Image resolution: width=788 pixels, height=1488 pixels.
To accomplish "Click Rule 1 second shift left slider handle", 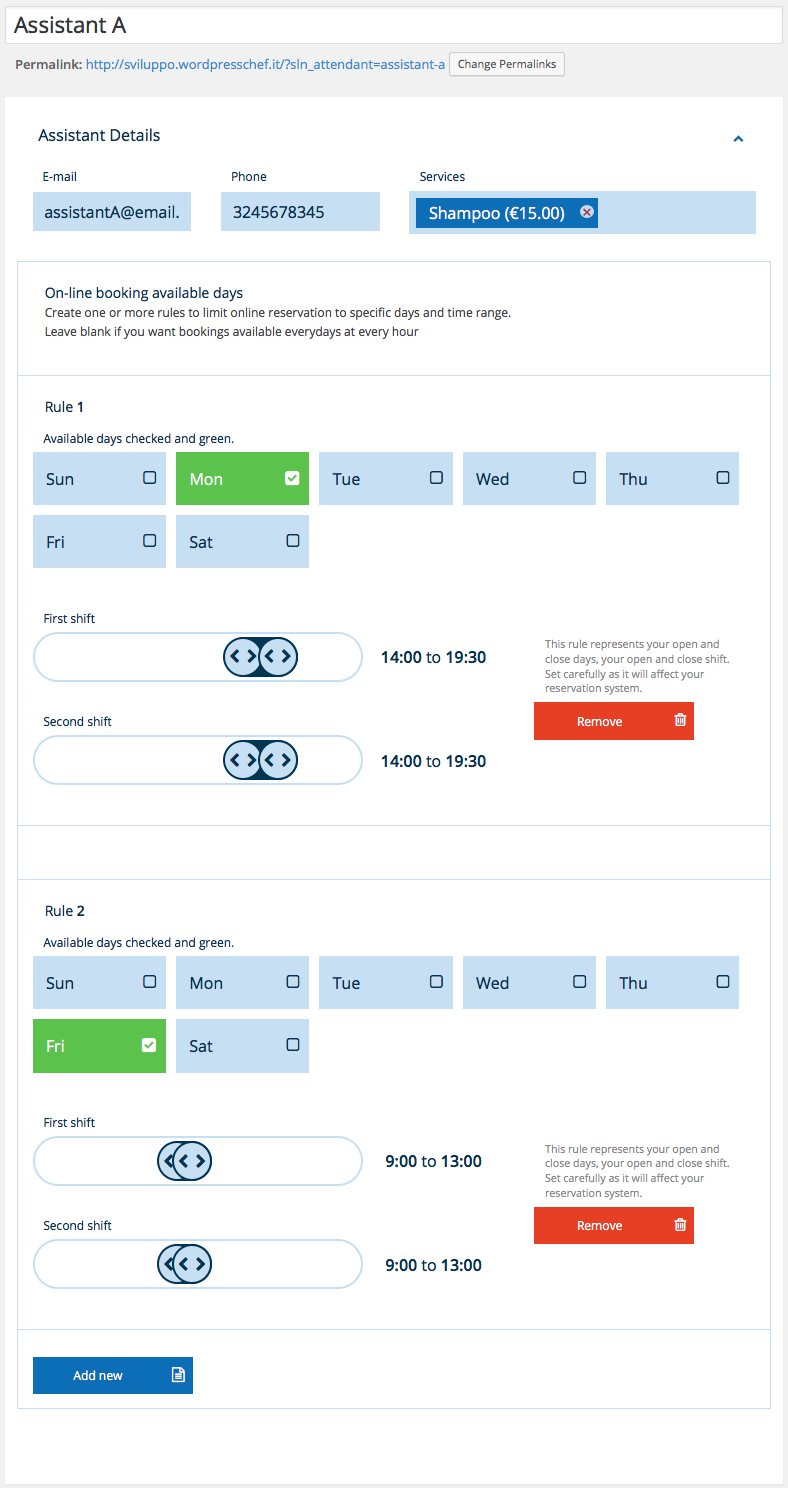I will [x=242, y=761].
